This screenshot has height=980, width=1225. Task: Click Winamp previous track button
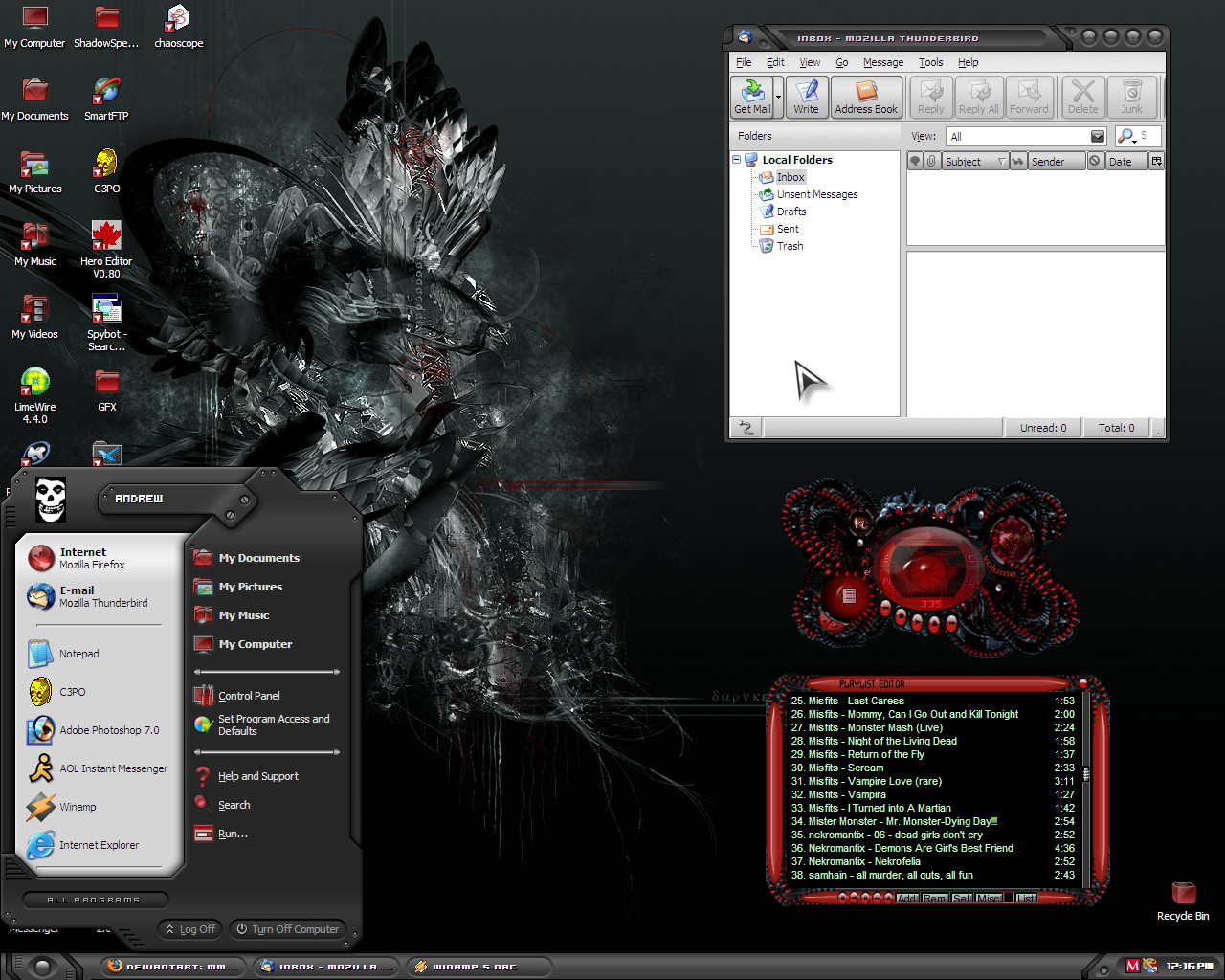(x=885, y=609)
